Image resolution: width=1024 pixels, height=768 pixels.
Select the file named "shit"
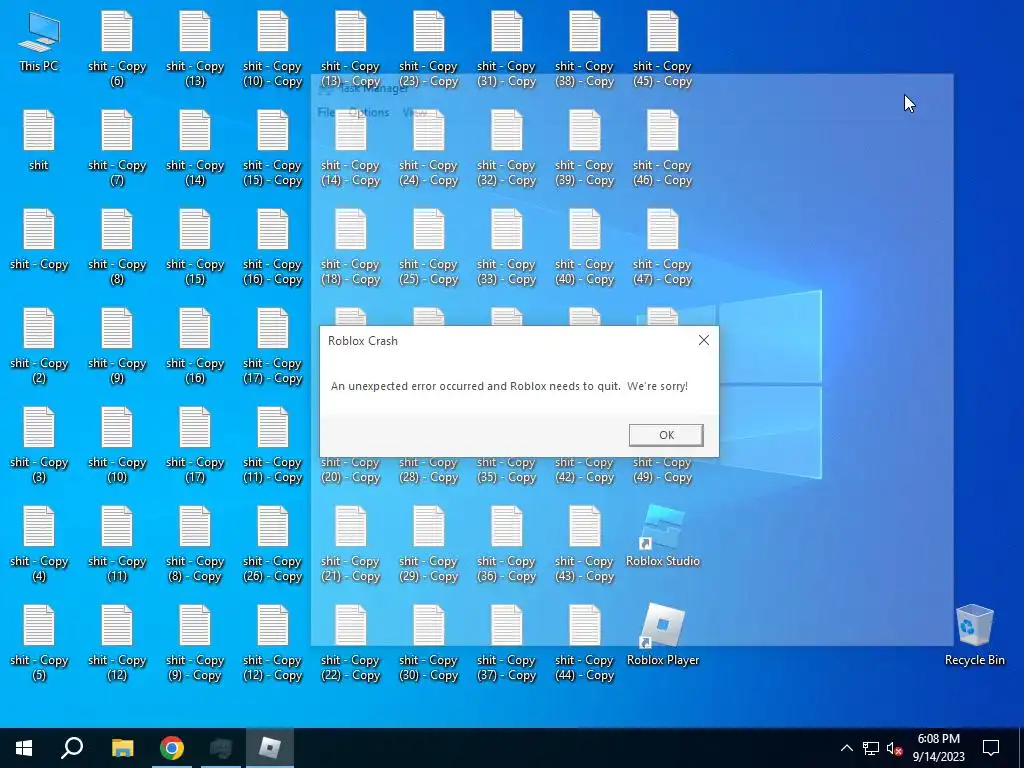tap(39, 140)
